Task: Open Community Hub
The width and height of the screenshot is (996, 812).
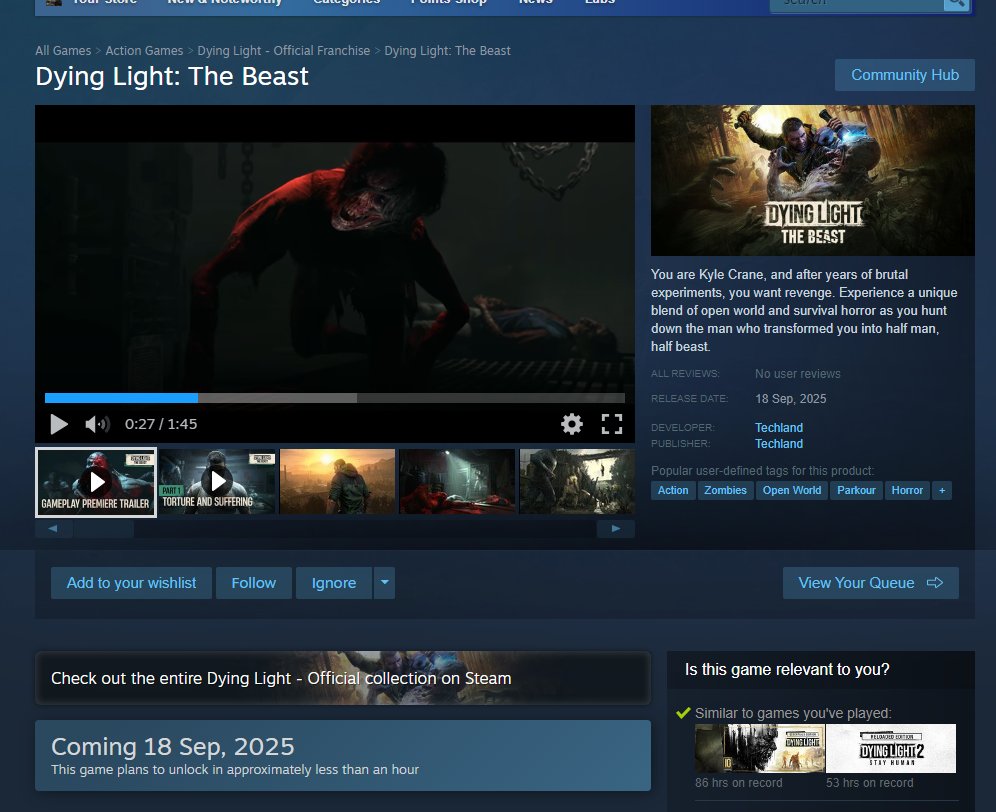Action: click(905, 75)
